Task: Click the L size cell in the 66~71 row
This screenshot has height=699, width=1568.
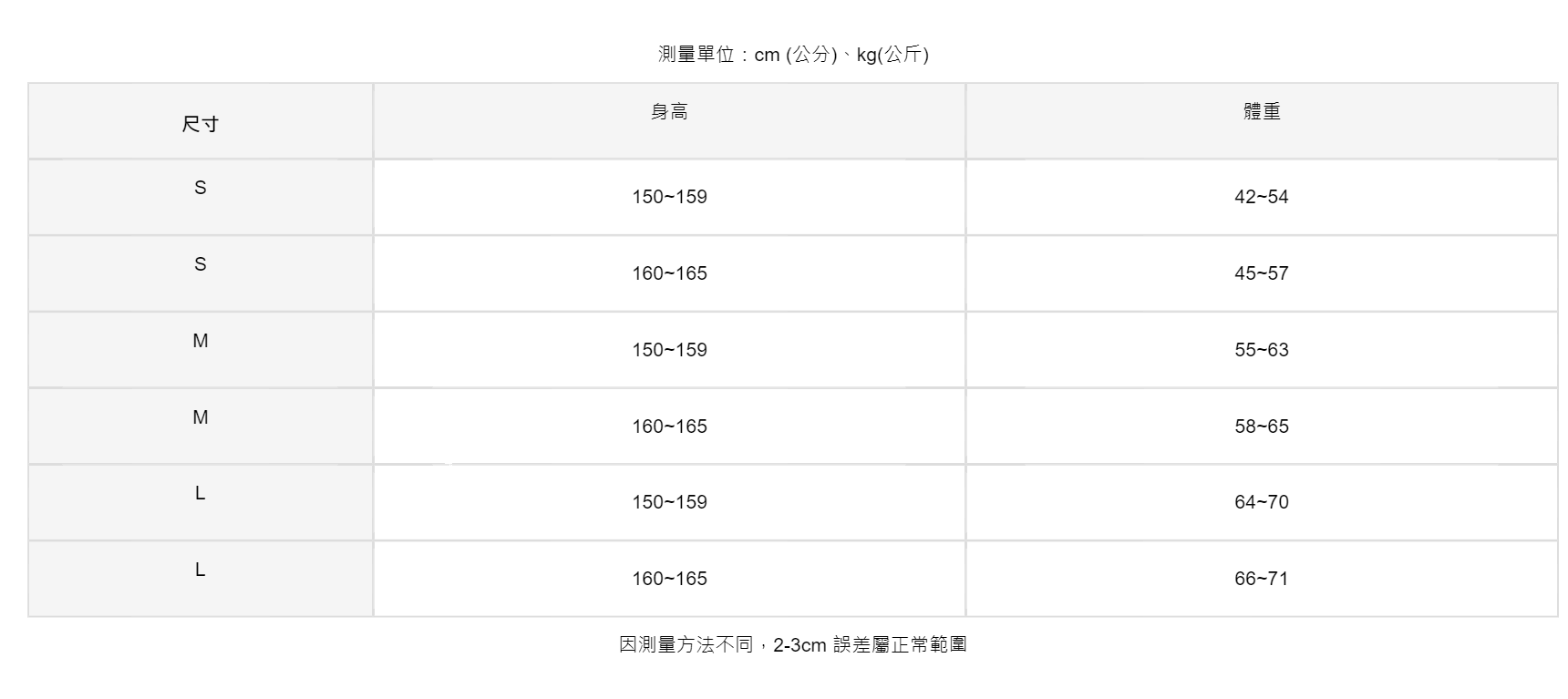Action: click(x=201, y=570)
